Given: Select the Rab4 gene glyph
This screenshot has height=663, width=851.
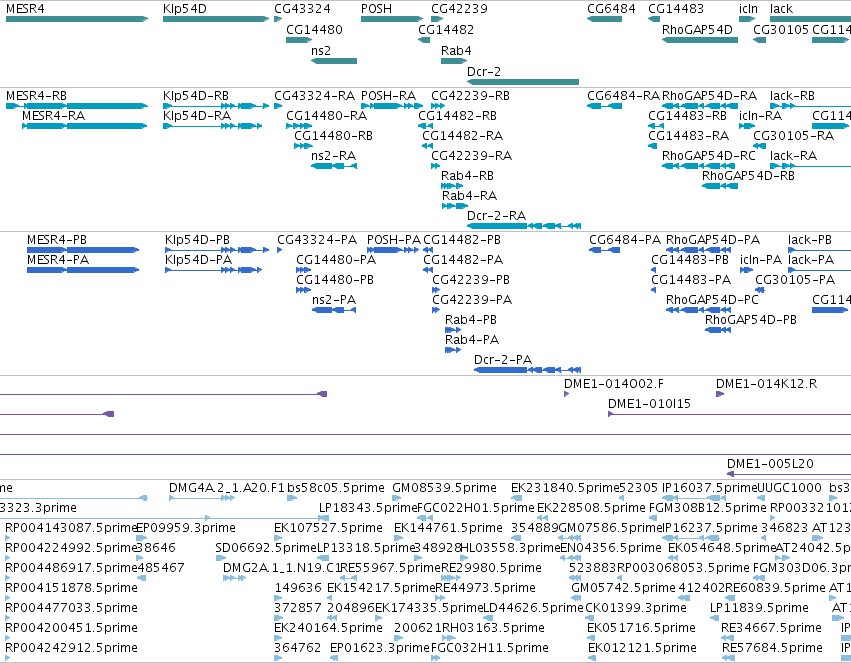Looking at the screenshot, I should [454, 61].
